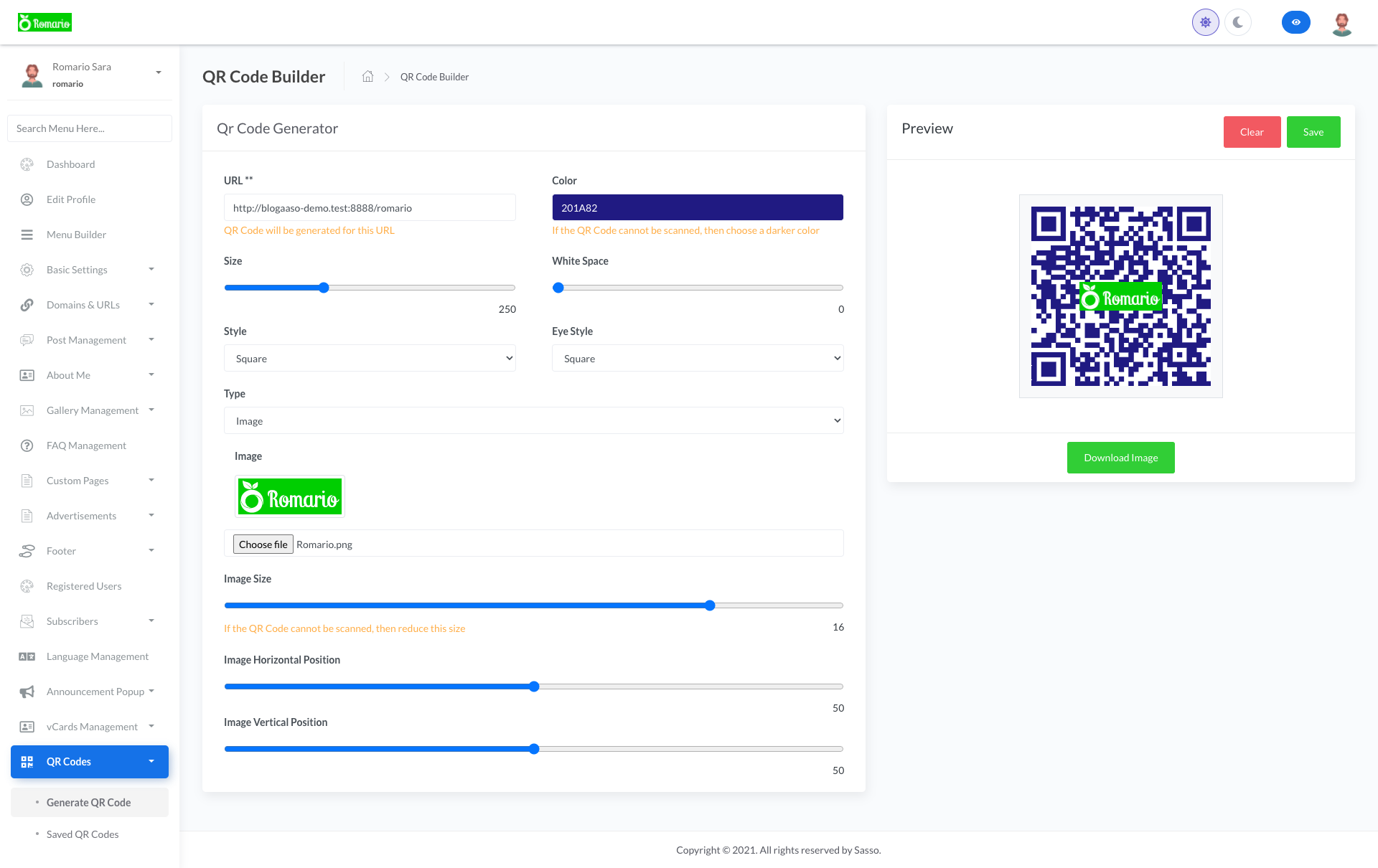
Task: Click the blue eye preview toggle
Action: click(1295, 22)
